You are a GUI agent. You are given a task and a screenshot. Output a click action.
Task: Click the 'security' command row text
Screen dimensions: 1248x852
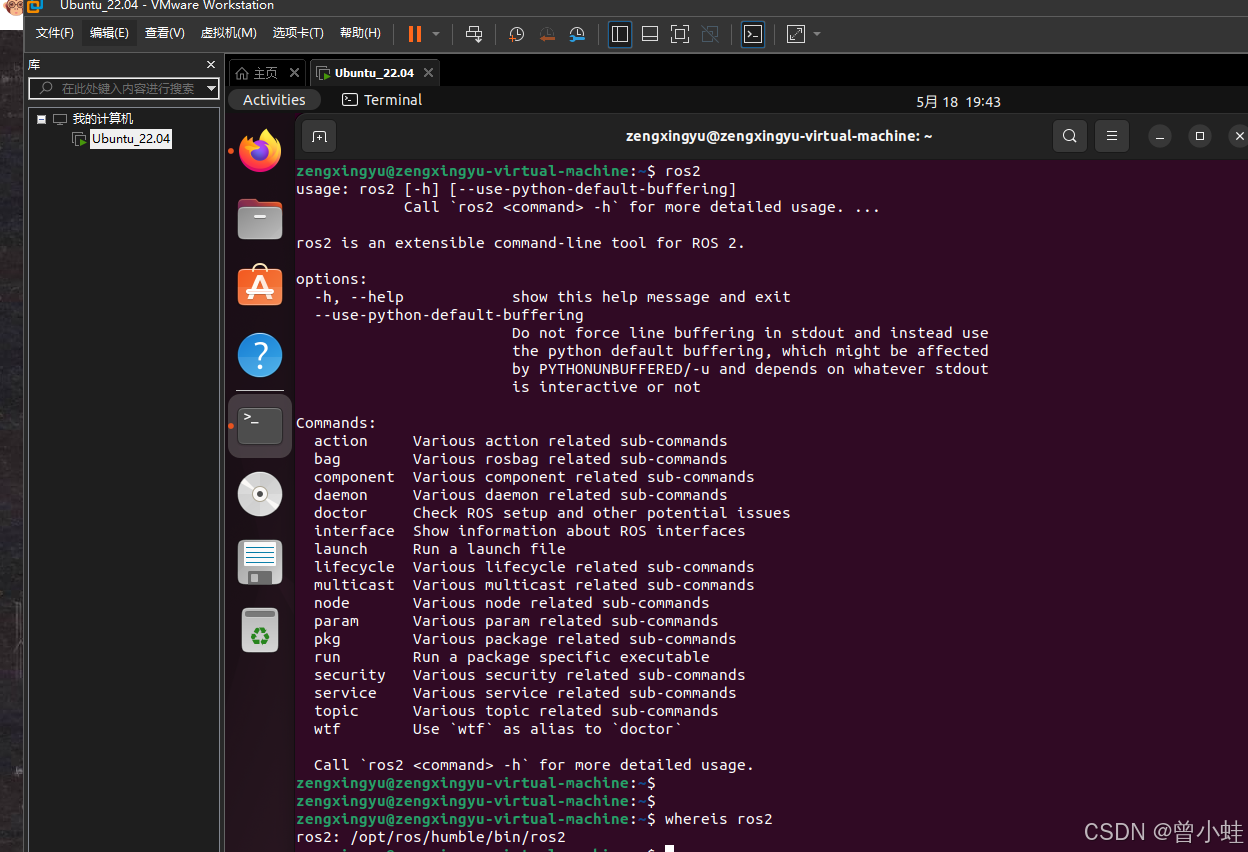[x=530, y=675]
